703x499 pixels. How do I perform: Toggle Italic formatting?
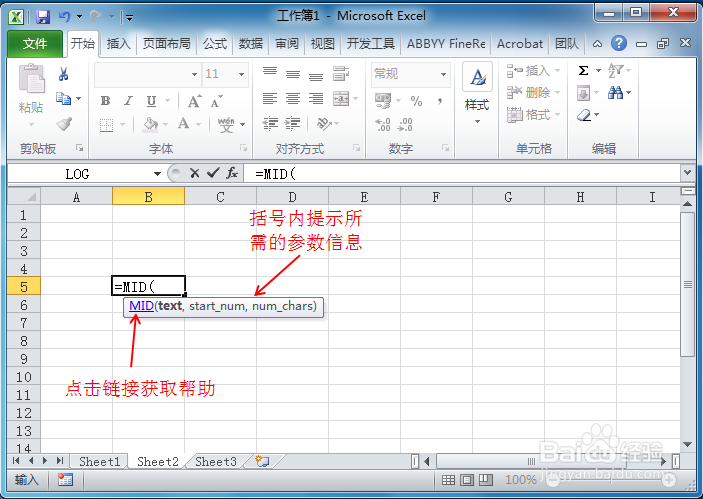[129, 100]
